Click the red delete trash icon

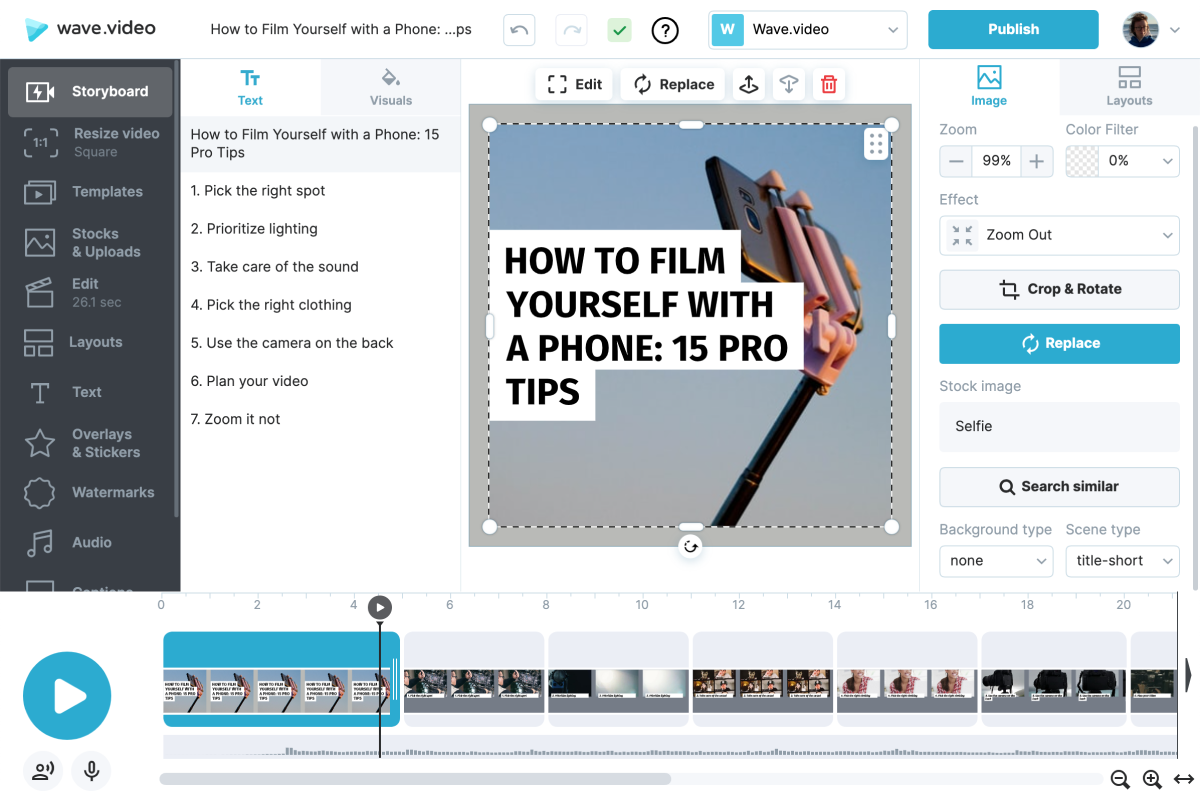tap(829, 84)
